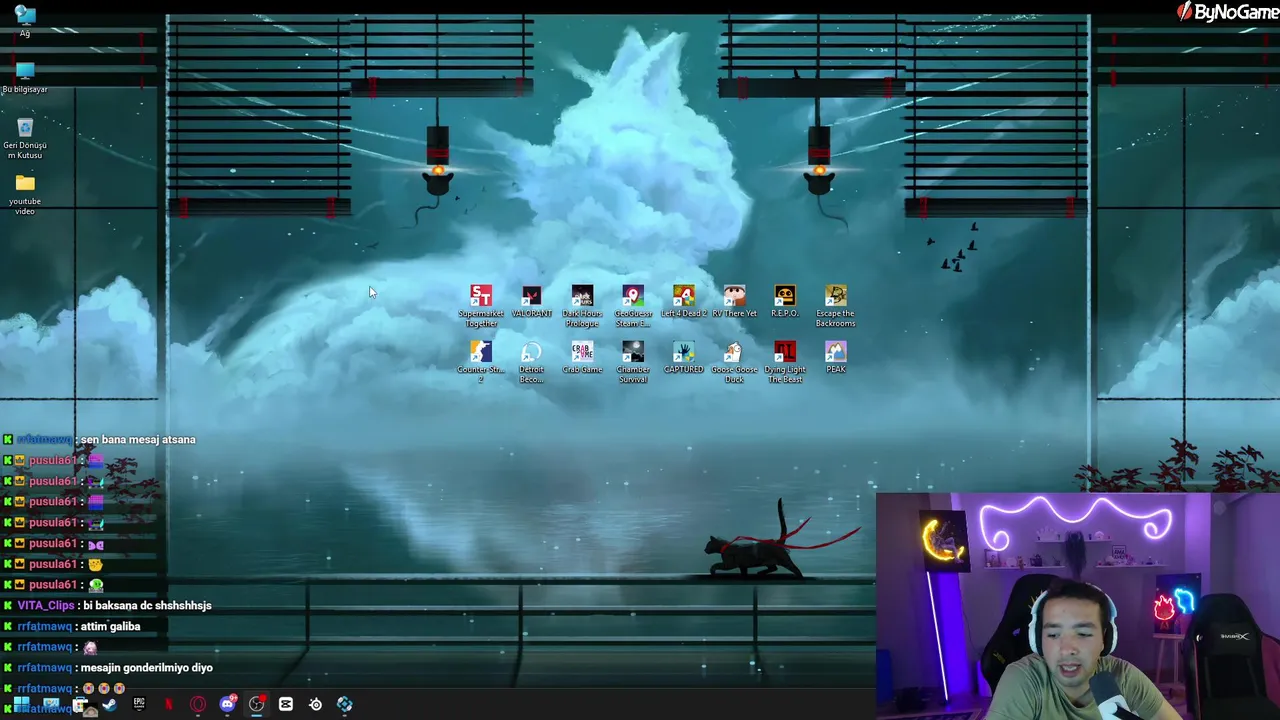Switch to OBS Studio in taskbar
1280x720 pixels.
point(256,704)
